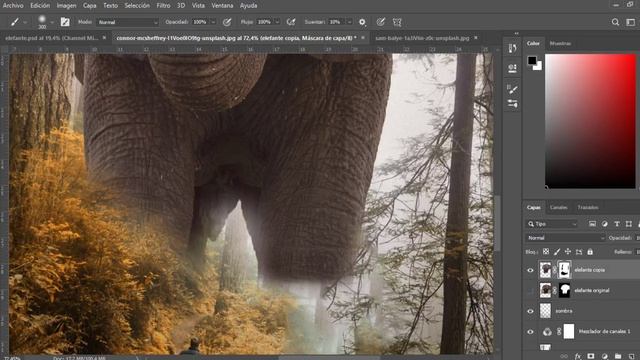Switch to the elefante.psd document tab

click(51, 38)
